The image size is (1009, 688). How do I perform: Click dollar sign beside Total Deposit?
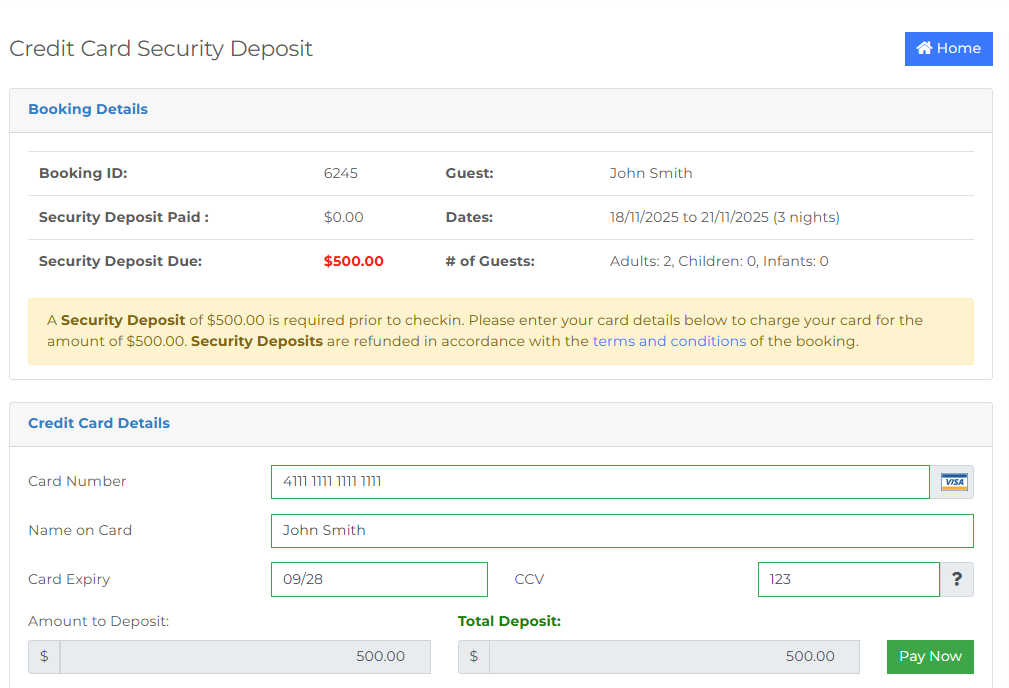[473, 657]
